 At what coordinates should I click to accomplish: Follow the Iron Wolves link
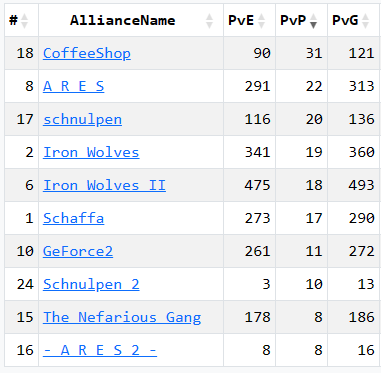pos(91,152)
